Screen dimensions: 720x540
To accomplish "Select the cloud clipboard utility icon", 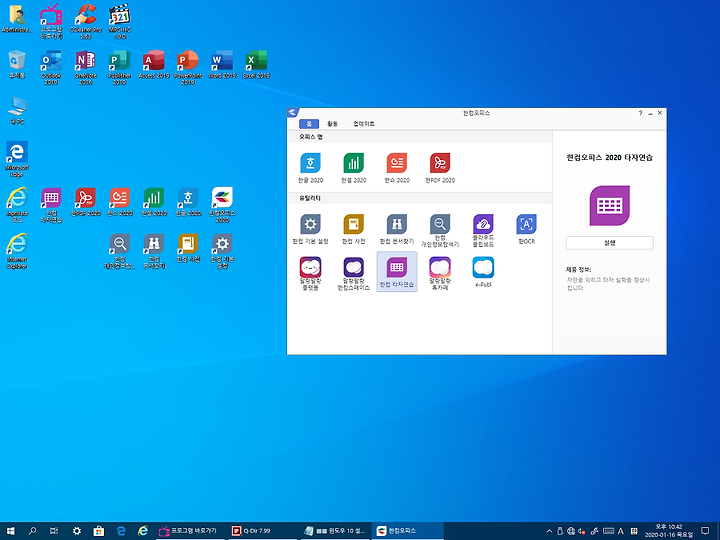I will 483,231.
